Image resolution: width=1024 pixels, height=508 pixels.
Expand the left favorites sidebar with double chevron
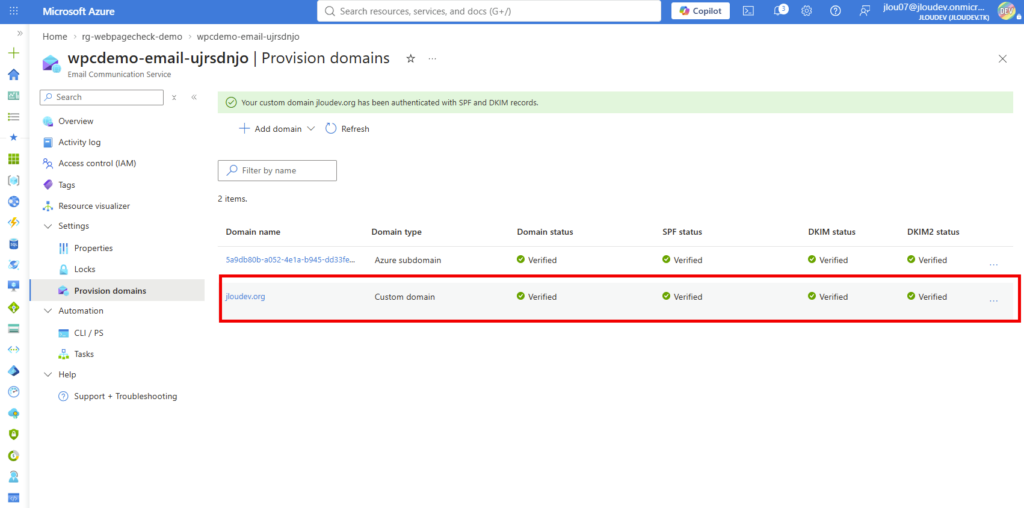click(20, 33)
